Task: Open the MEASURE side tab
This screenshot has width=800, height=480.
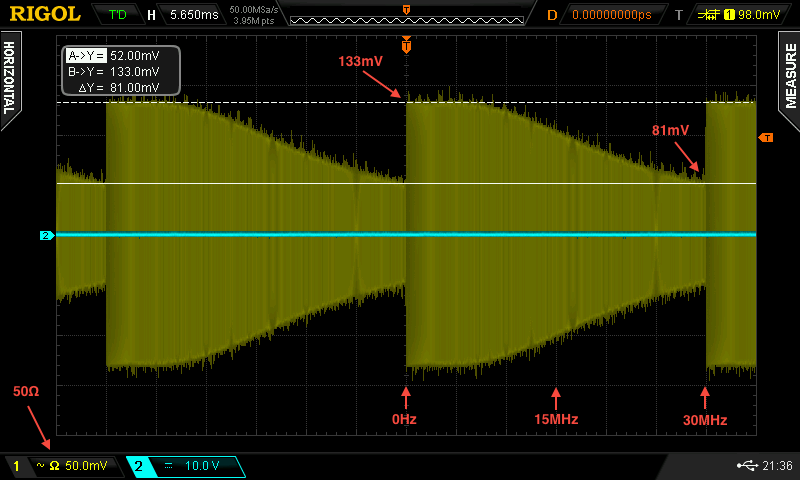Action: [x=789, y=77]
